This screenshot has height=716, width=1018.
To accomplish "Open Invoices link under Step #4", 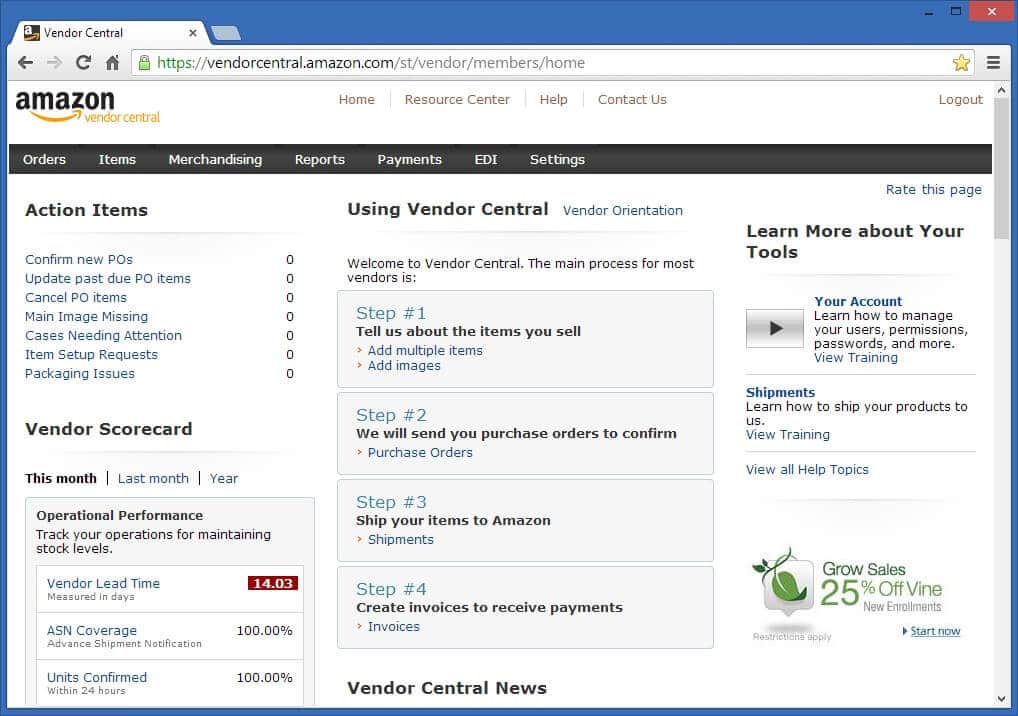I will (393, 626).
